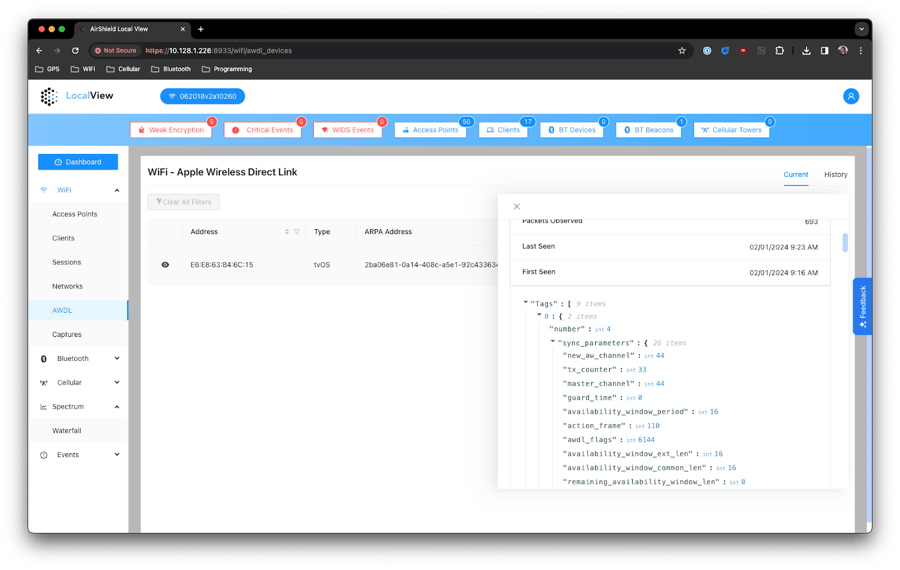This screenshot has width=900, height=570.
Task: Collapse the "Tags" JSON node
Action: pos(525,303)
